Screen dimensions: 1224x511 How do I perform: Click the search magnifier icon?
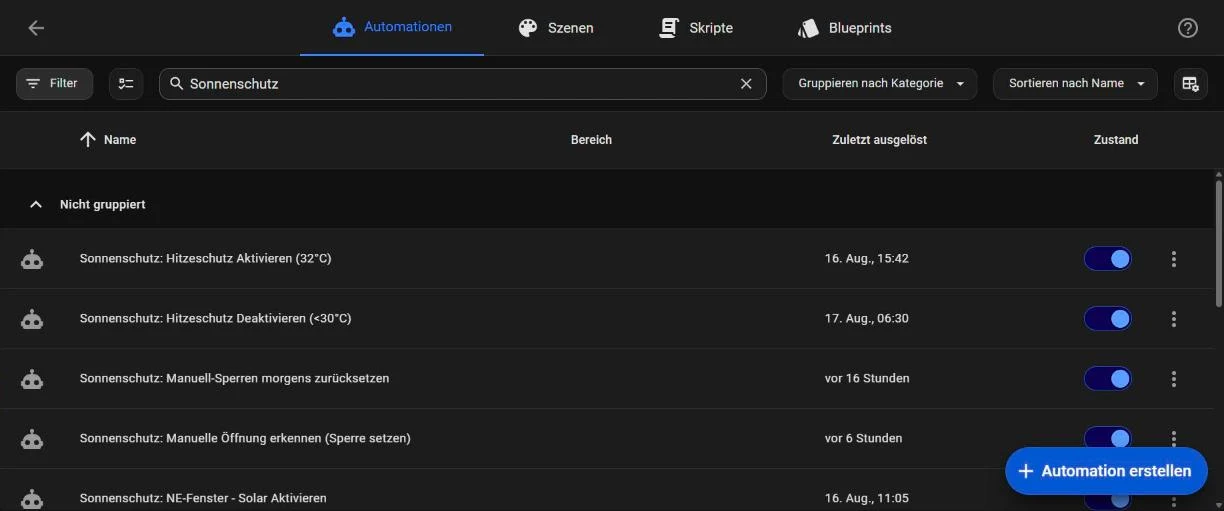pyautogui.click(x=177, y=84)
